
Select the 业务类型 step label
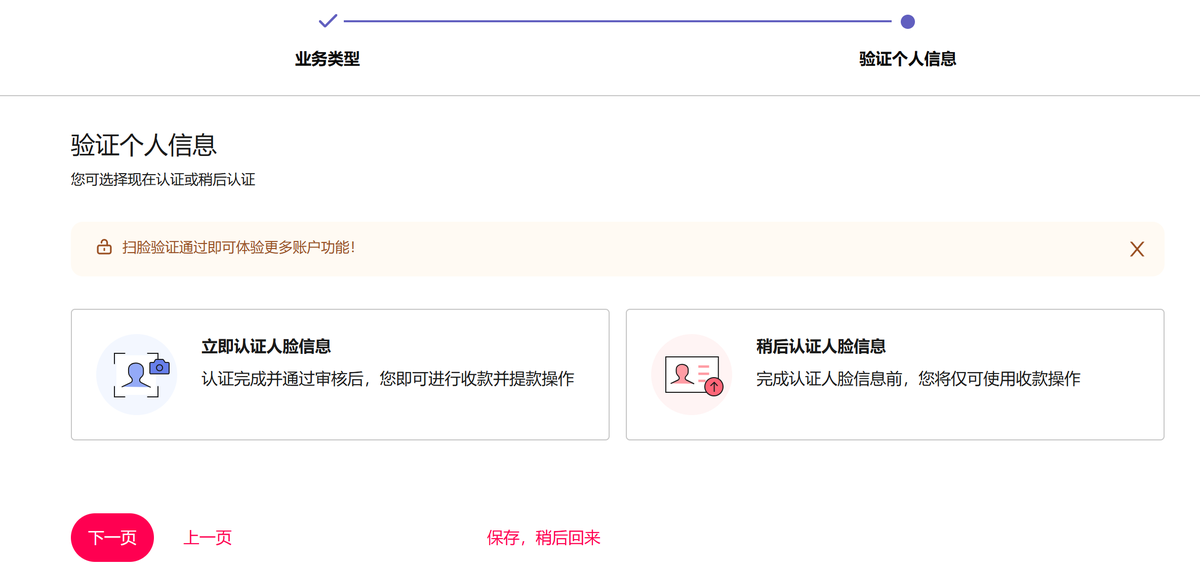tap(327, 59)
